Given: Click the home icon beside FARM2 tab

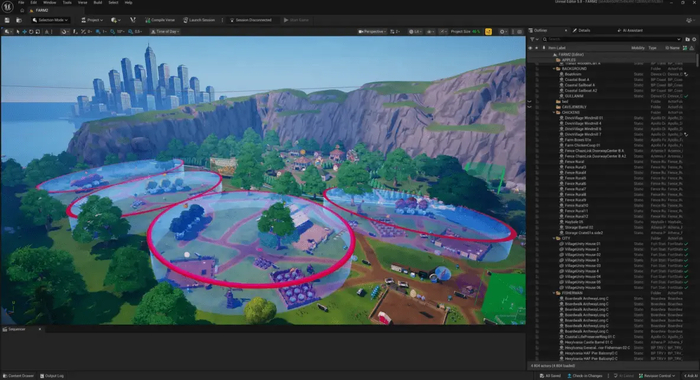Looking at the screenshot, I should [22, 10].
